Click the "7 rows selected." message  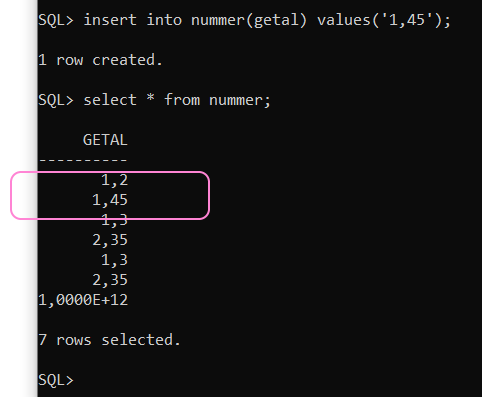(109, 340)
